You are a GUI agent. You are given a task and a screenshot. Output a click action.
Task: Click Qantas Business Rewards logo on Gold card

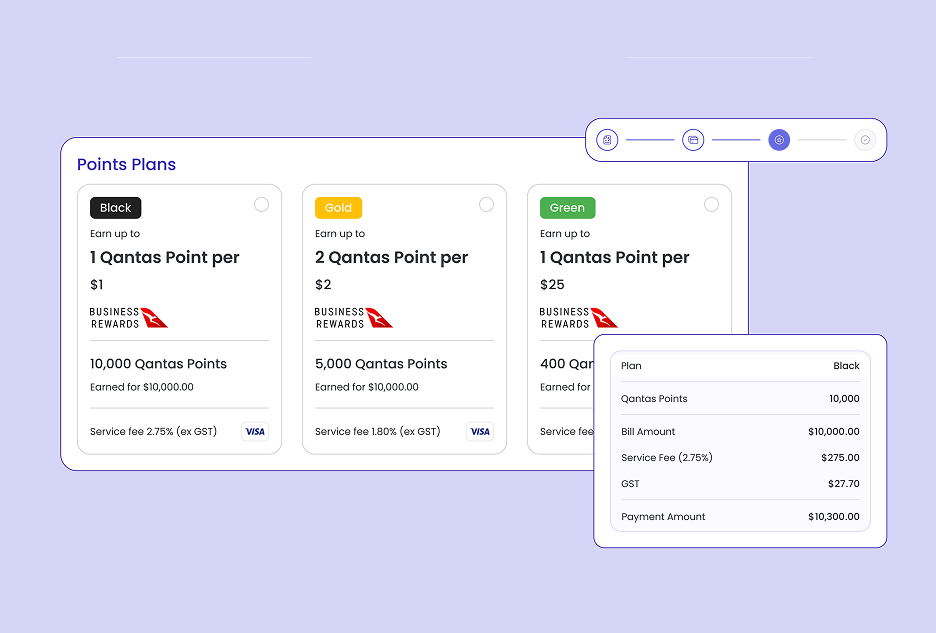pos(353,318)
